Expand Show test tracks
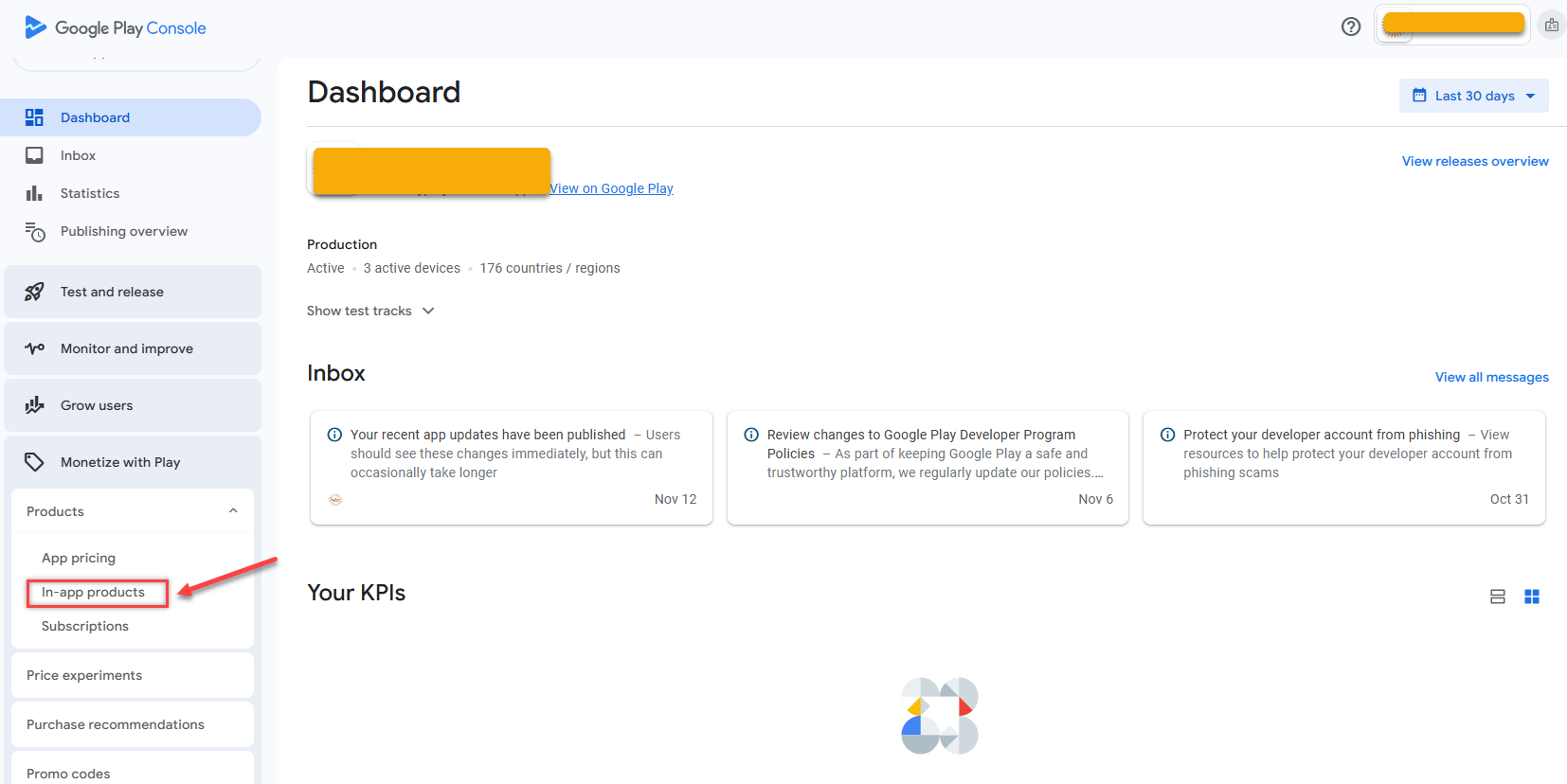The image size is (1567, 784). click(370, 311)
